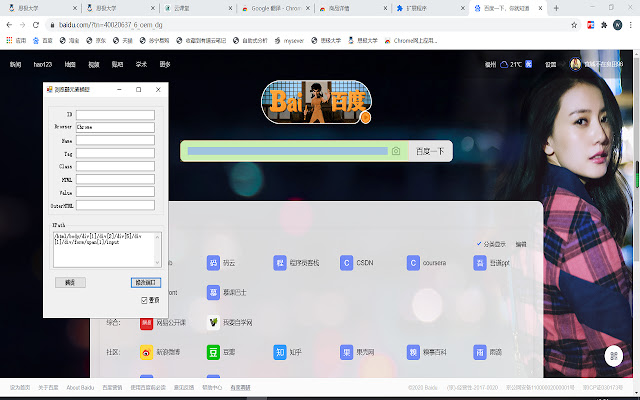Viewport: 640px width, 400px height.
Task: Open Chrome's extensions puzzle icon
Action: click(604, 25)
